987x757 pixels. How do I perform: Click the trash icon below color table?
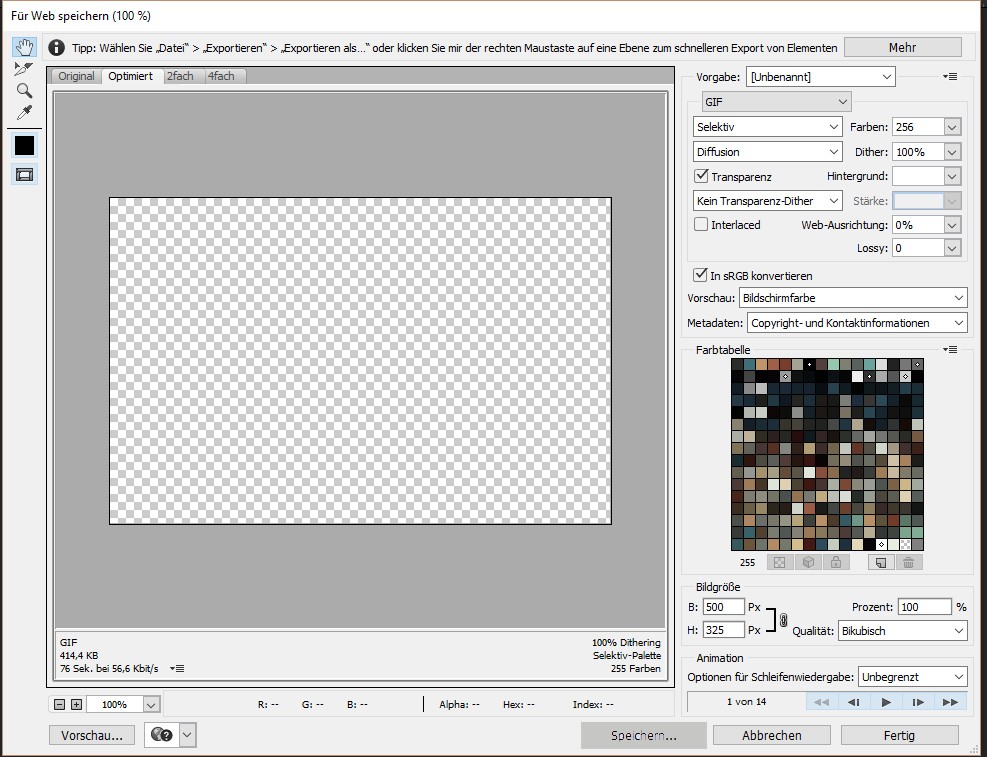pyautogui.click(x=908, y=563)
